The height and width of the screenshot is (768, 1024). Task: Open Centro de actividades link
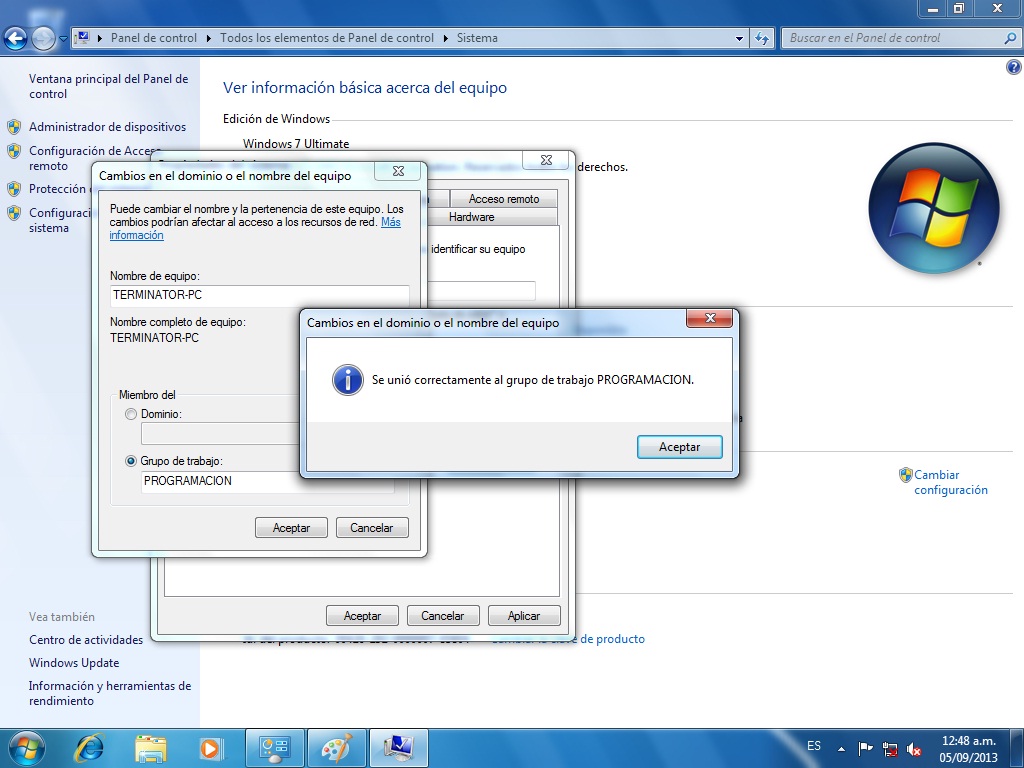click(x=86, y=640)
